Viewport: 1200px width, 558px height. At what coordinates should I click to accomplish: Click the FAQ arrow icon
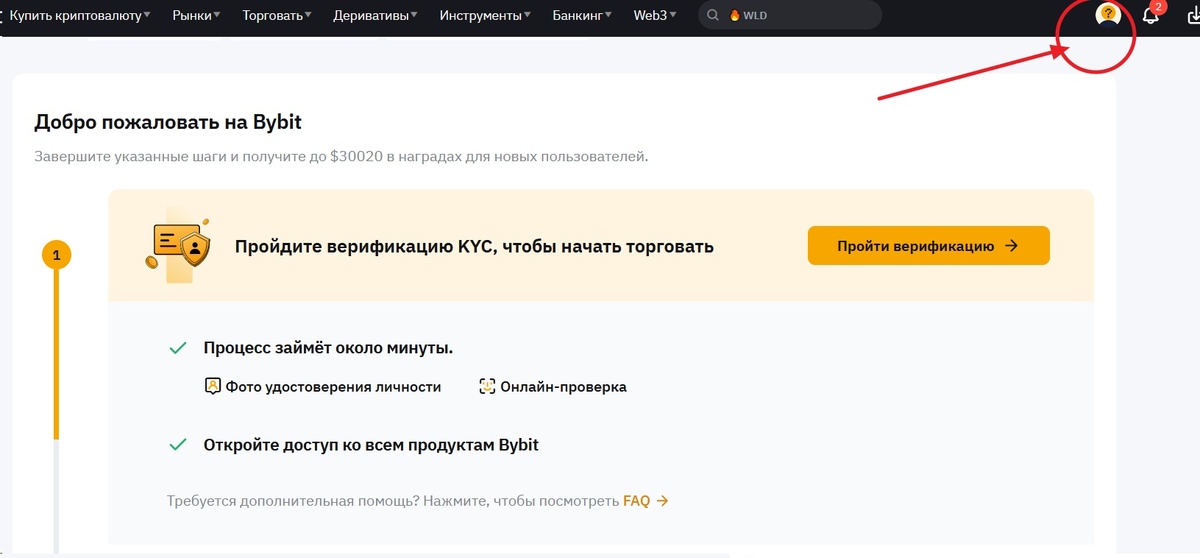pos(662,501)
